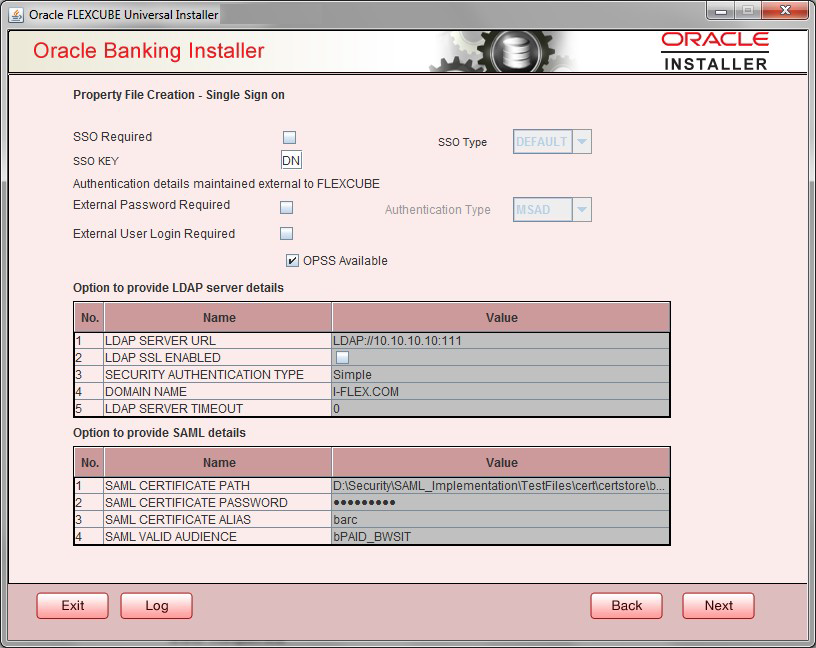Minimize the installer window
Viewport: 816px width, 648px height.
pos(720,10)
